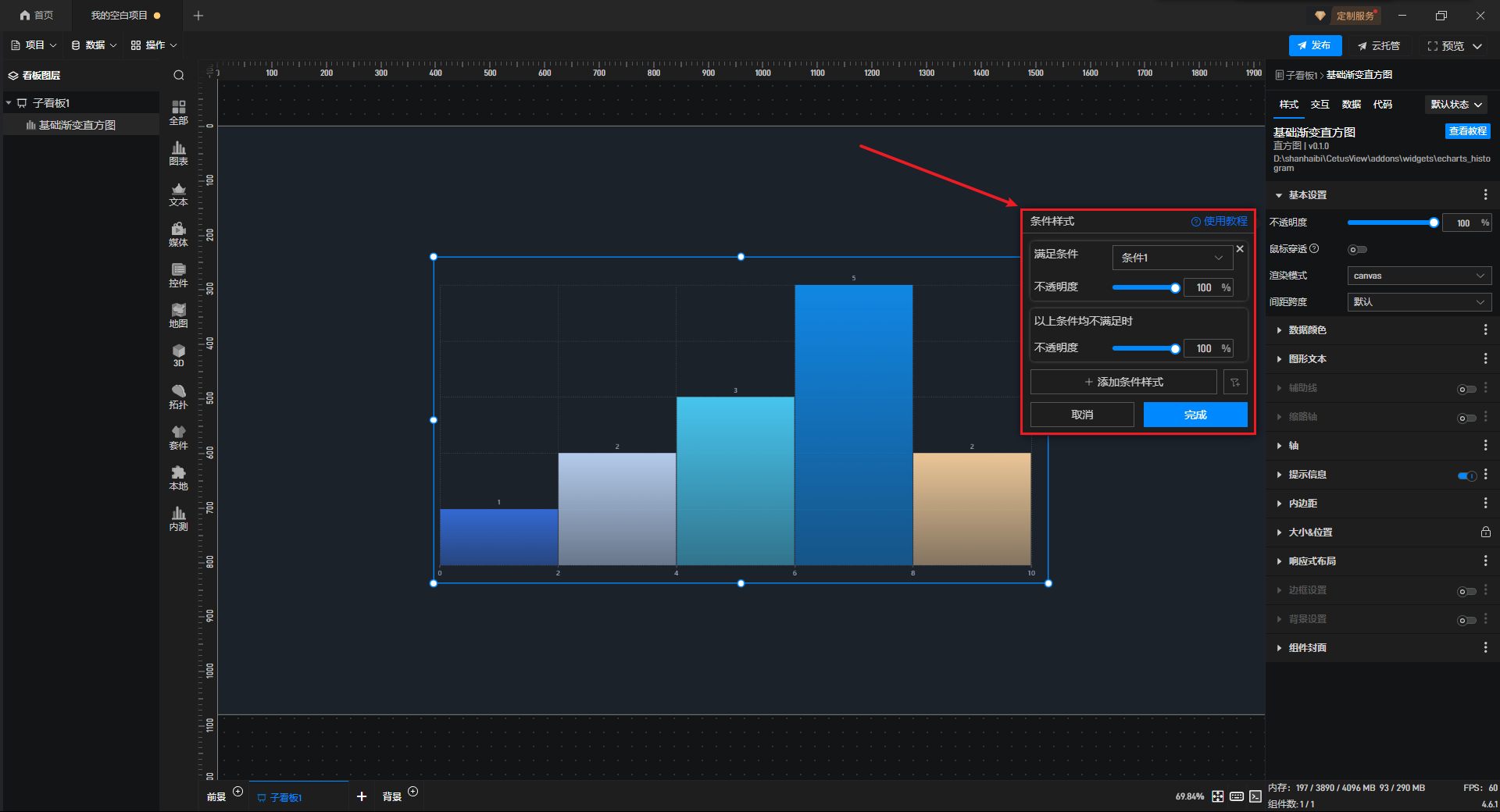This screenshot has height=812, width=1500.
Task: Open the 全部 component category
Action: [179, 112]
